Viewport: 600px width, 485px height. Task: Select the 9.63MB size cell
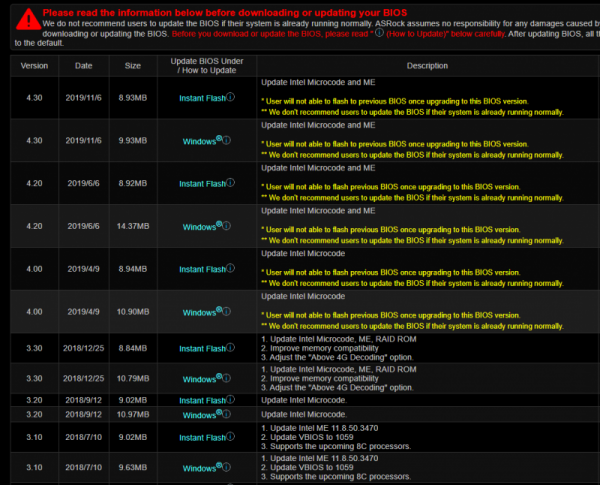click(x=133, y=468)
